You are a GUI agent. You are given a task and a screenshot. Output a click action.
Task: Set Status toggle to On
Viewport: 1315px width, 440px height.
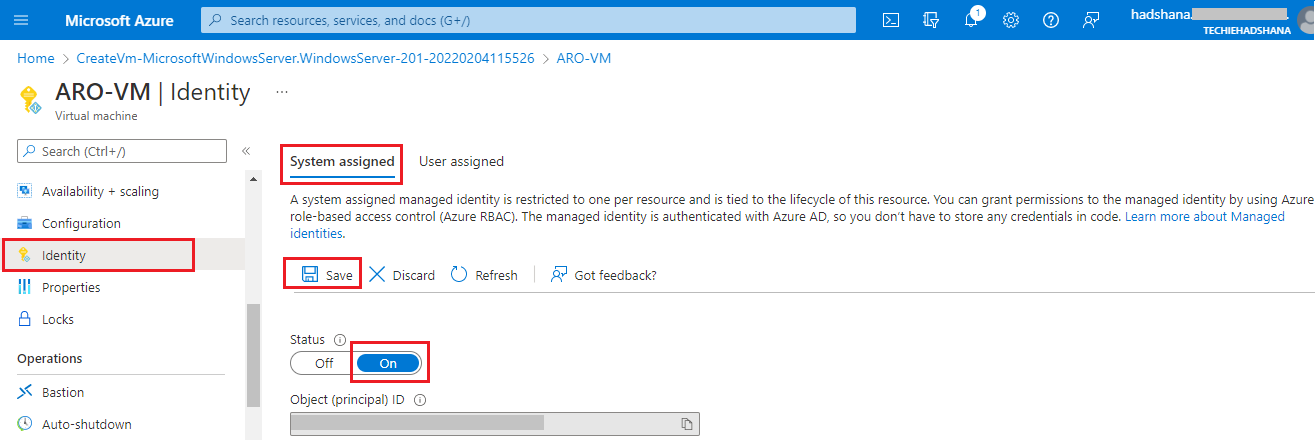pyautogui.click(x=388, y=363)
